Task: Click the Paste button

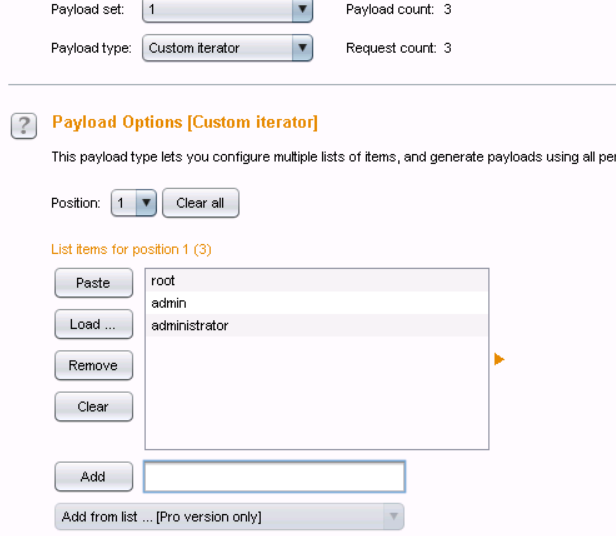Action: pyautogui.click(x=93, y=283)
